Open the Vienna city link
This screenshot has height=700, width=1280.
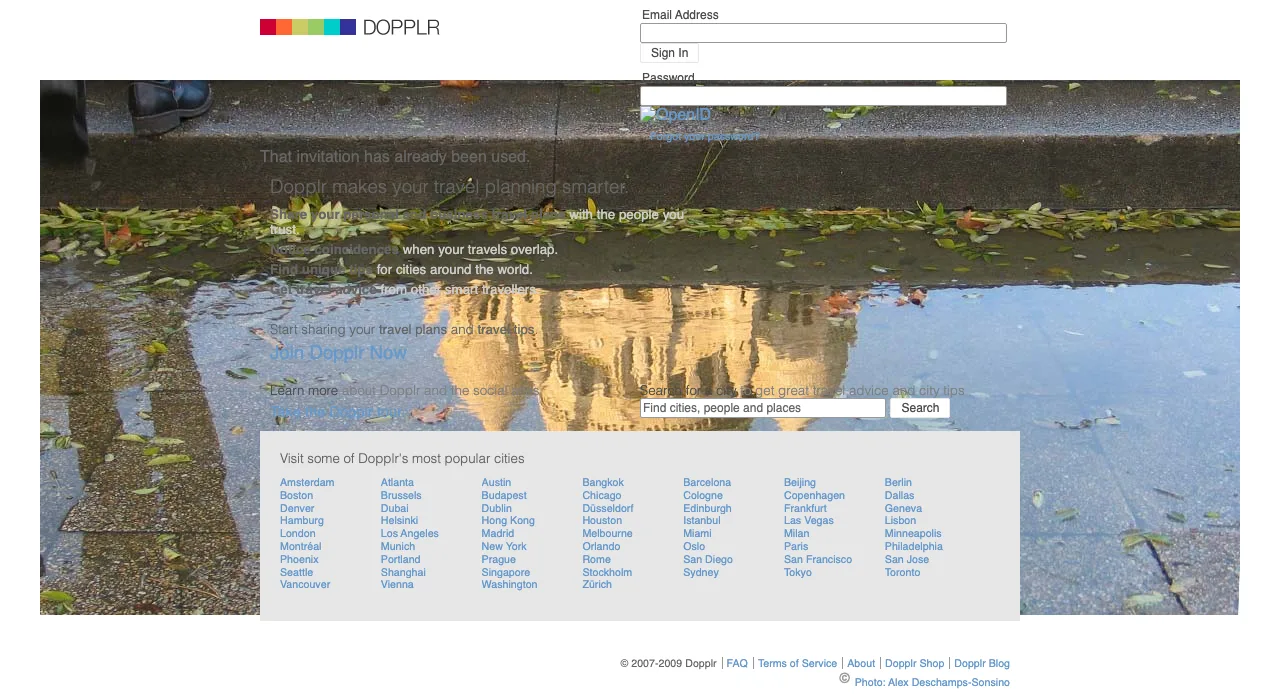pos(397,585)
